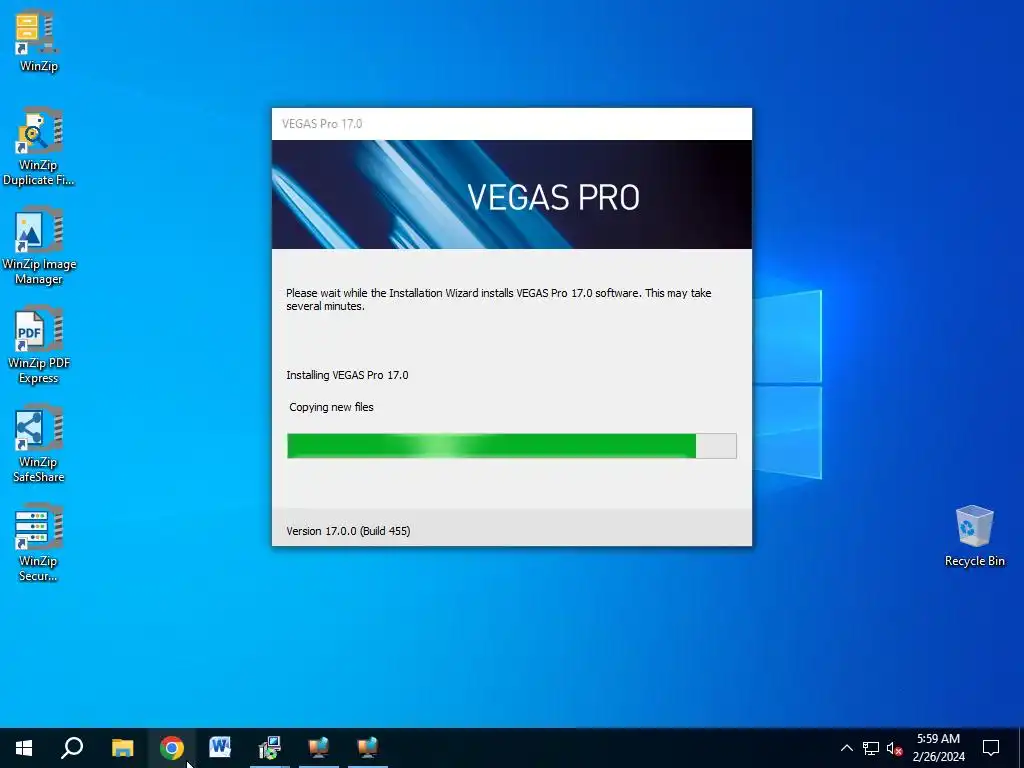
Task: Select the WinZip SafeShare shortcut
Action: [x=39, y=444]
